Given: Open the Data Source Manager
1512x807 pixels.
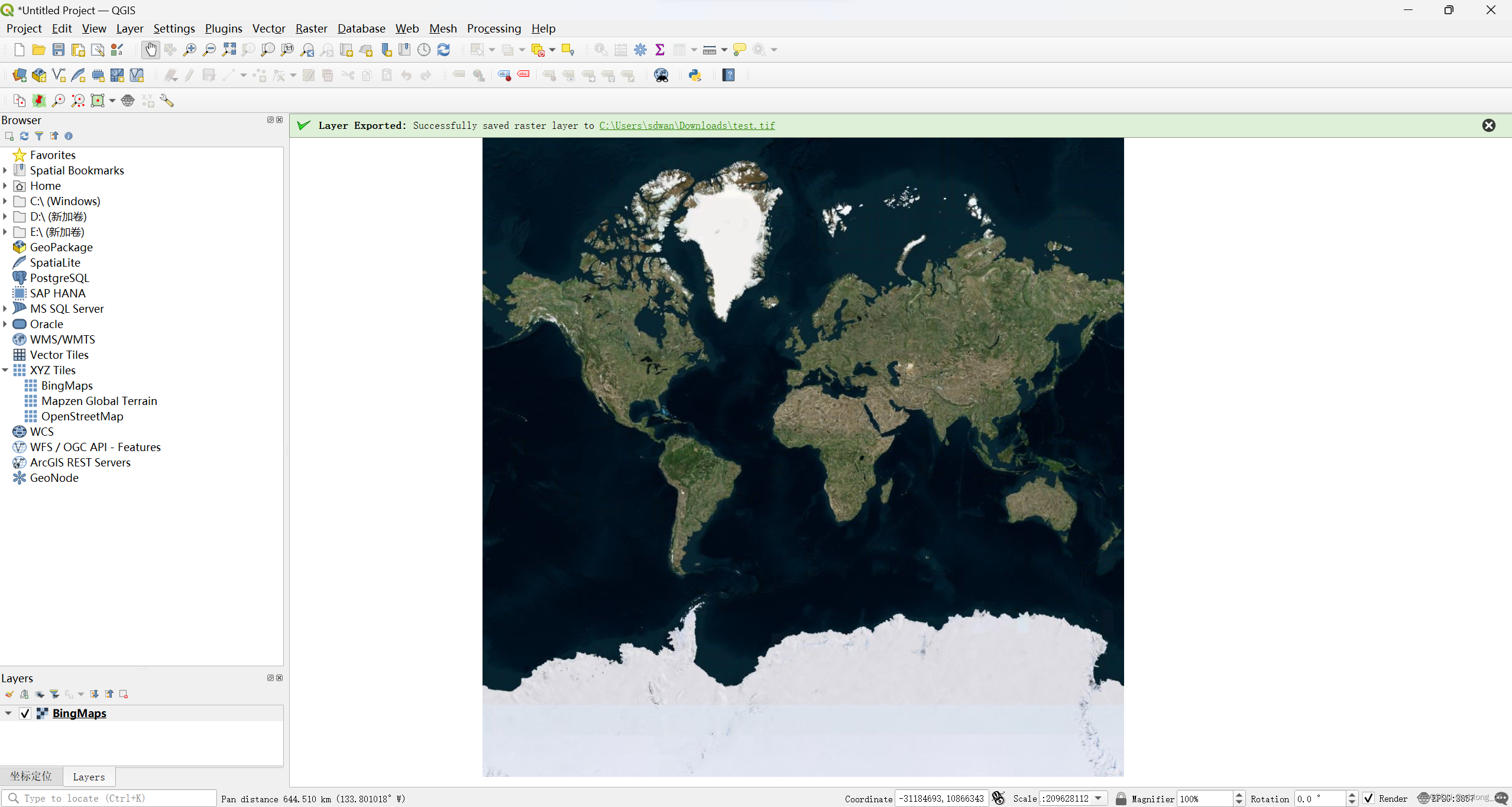Looking at the screenshot, I should click(x=19, y=75).
